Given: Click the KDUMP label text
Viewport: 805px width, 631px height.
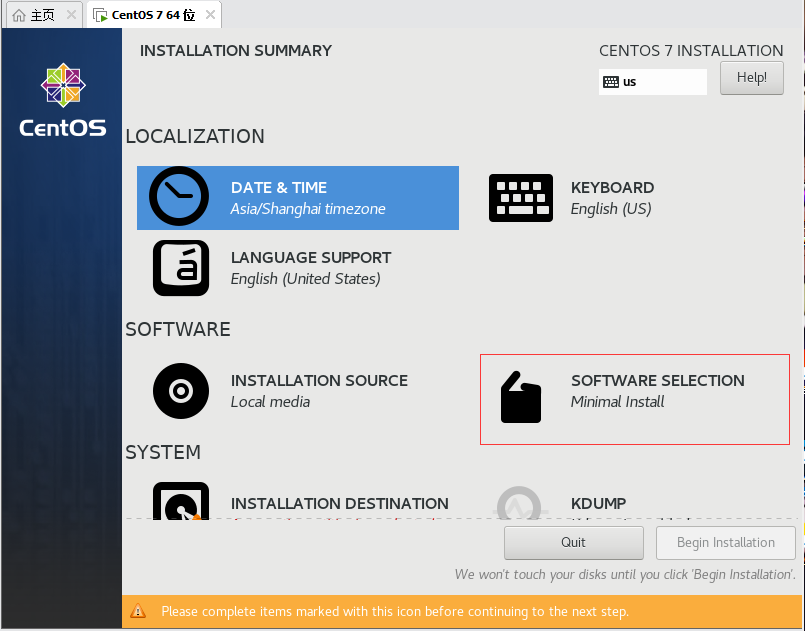Looking at the screenshot, I should point(599,504).
